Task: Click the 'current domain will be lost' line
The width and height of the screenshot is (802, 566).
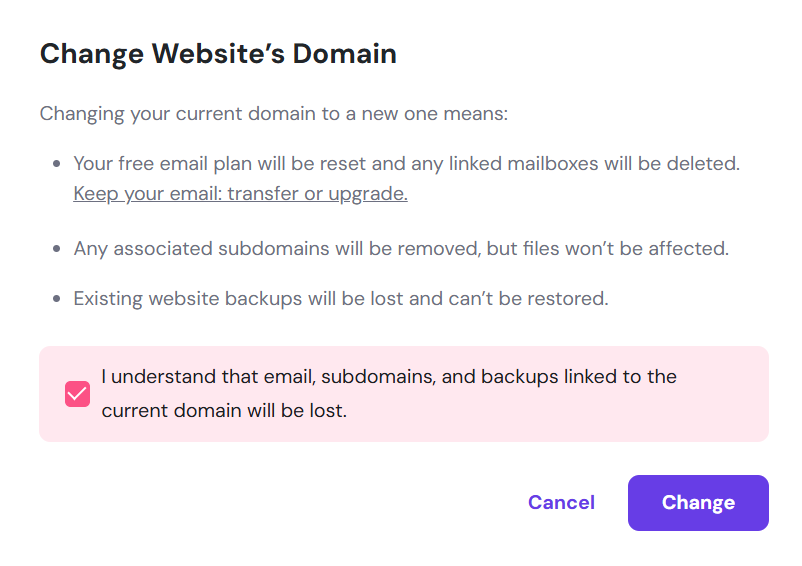Action: coord(224,411)
